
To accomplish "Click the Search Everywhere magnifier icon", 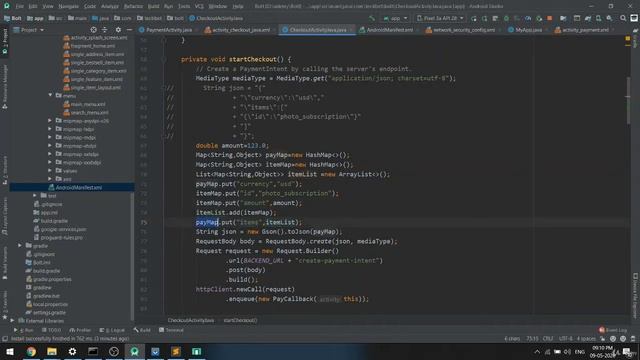I will coord(623,18).
